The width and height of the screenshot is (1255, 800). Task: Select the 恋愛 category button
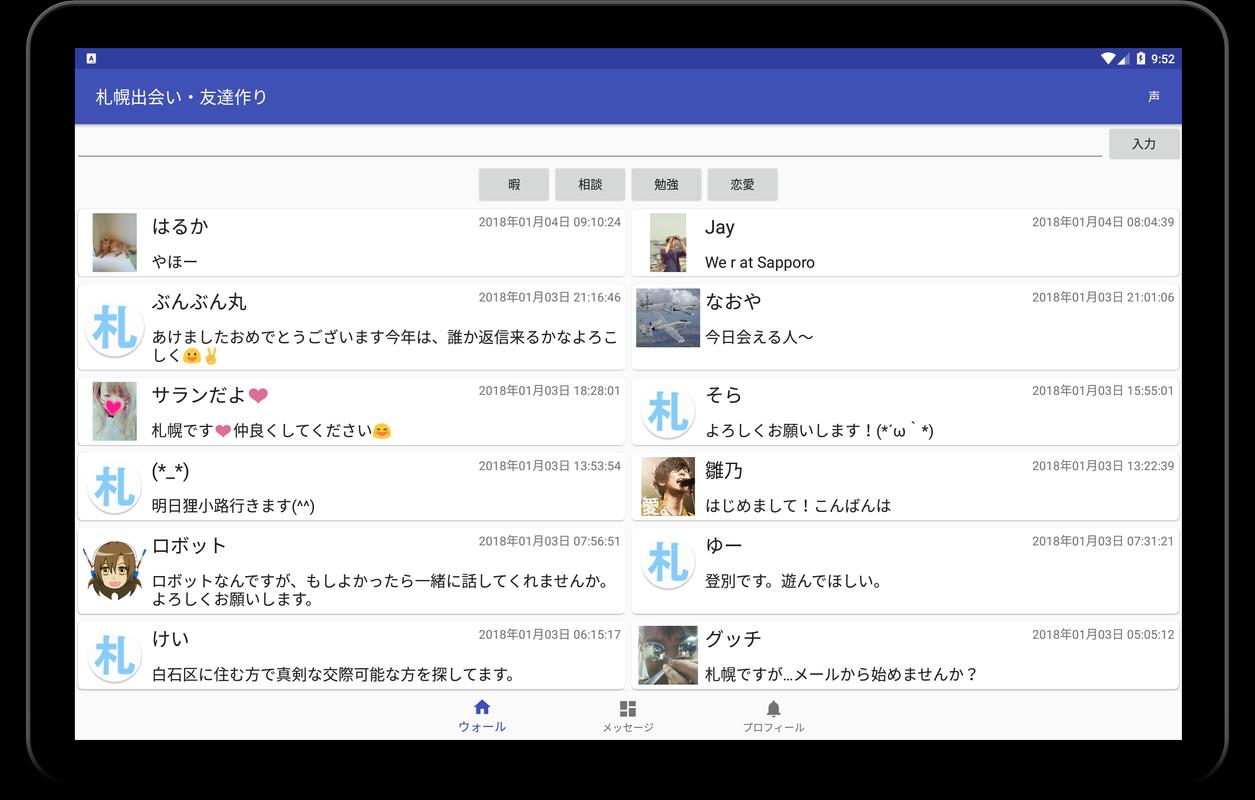click(742, 185)
